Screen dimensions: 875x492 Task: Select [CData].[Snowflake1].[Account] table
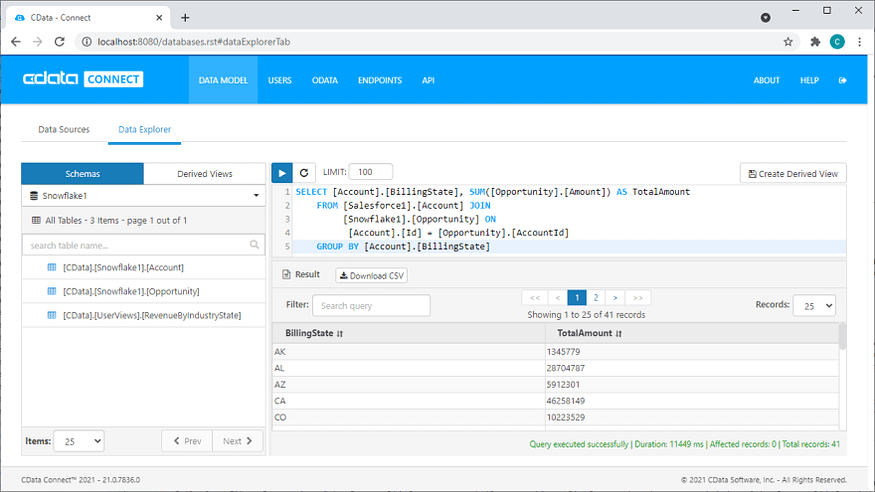point(123,267)
